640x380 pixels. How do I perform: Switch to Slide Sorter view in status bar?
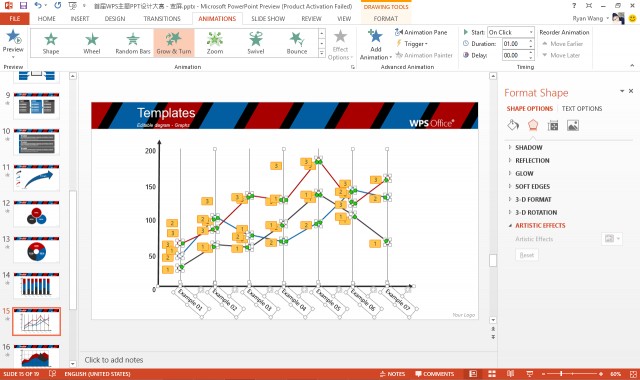coord(492,374)
